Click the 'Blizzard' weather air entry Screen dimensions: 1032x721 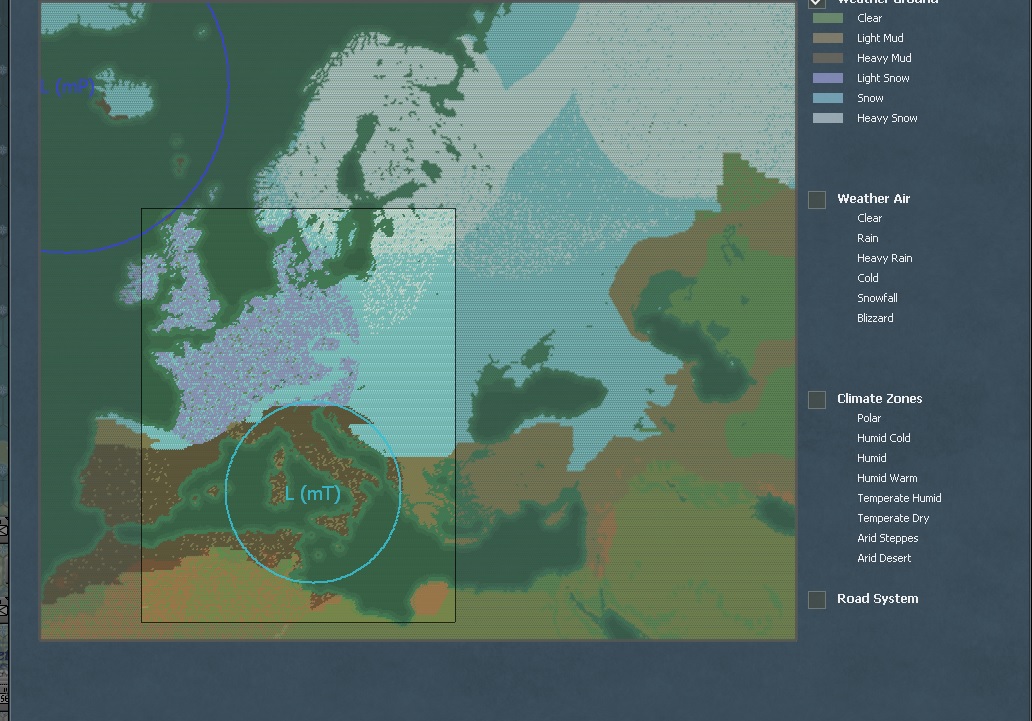pyautogui.click(x=875, y=318)
